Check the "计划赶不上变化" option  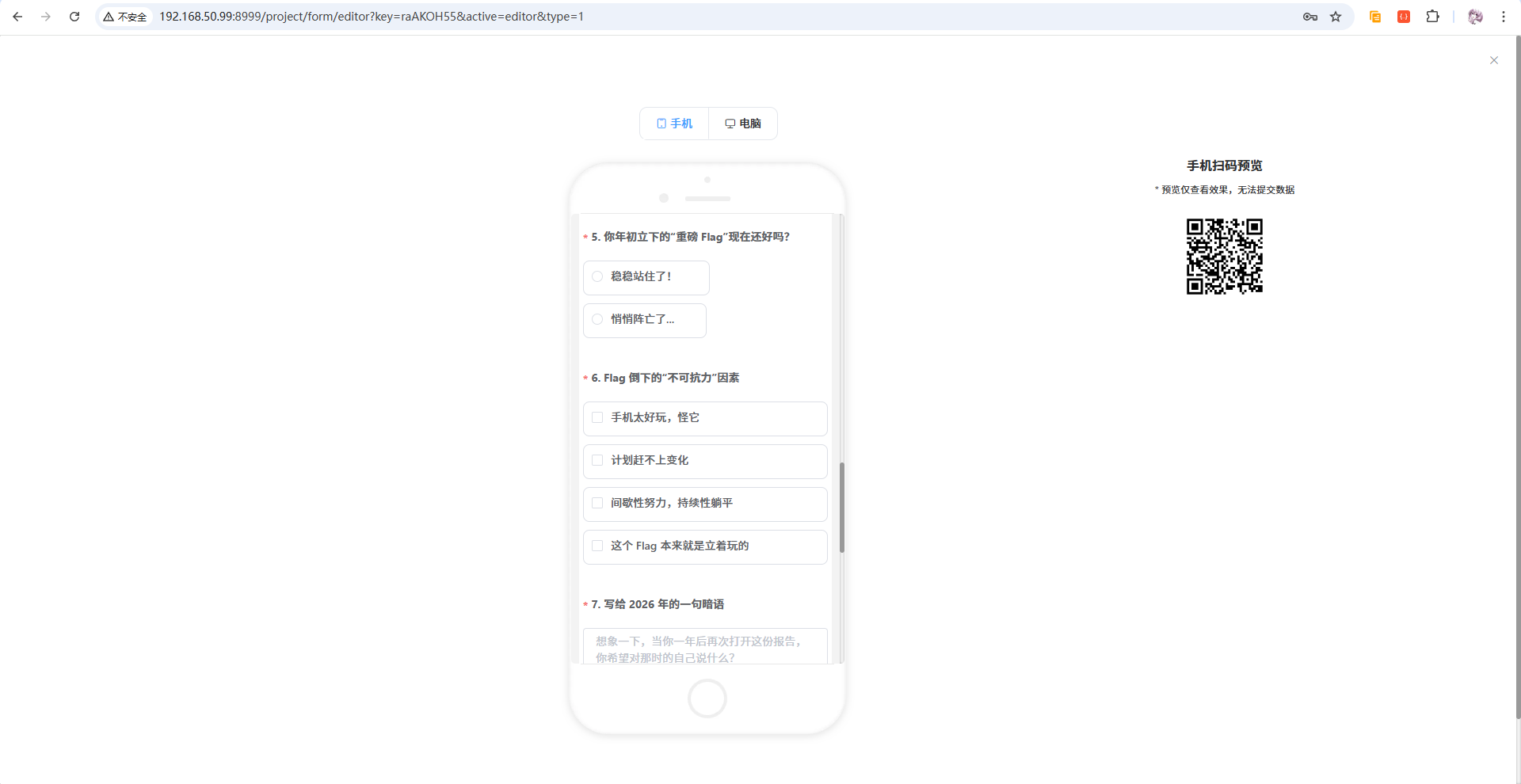(x=598, y=460)
